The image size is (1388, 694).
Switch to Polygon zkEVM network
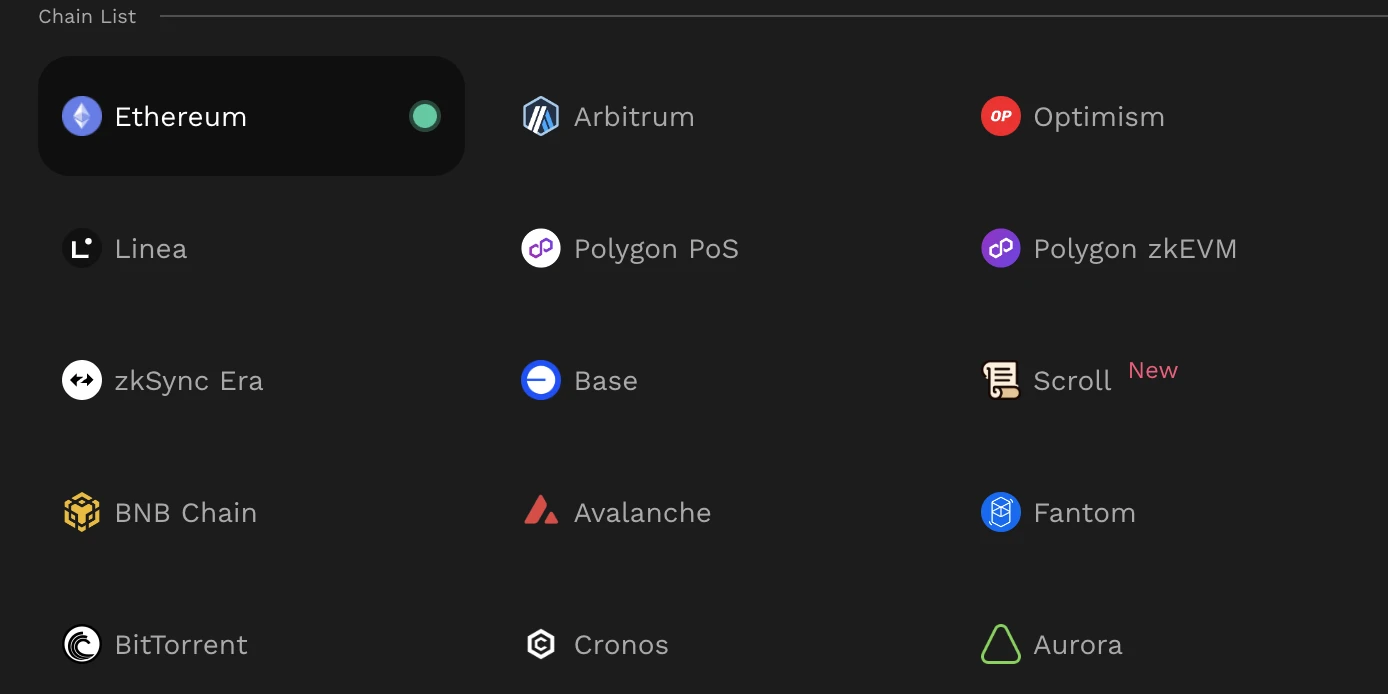pos(1135,248)
